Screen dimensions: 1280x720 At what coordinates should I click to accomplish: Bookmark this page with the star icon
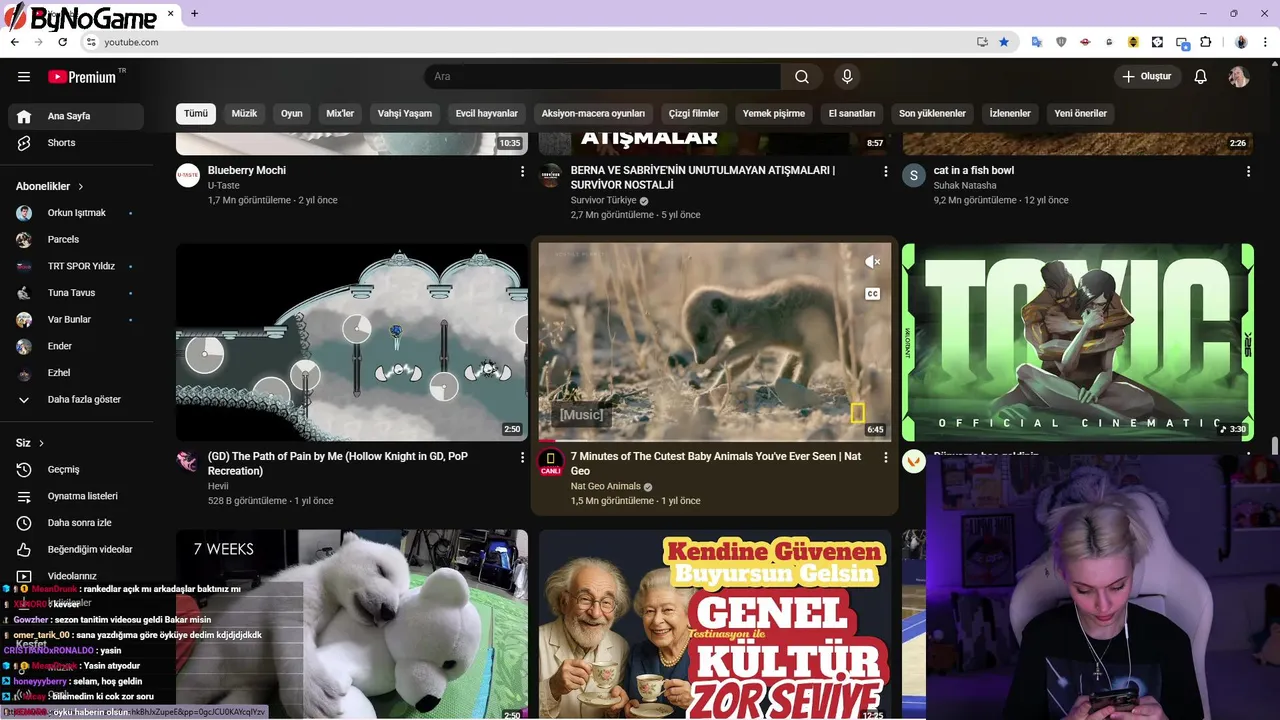[1004, 42]
